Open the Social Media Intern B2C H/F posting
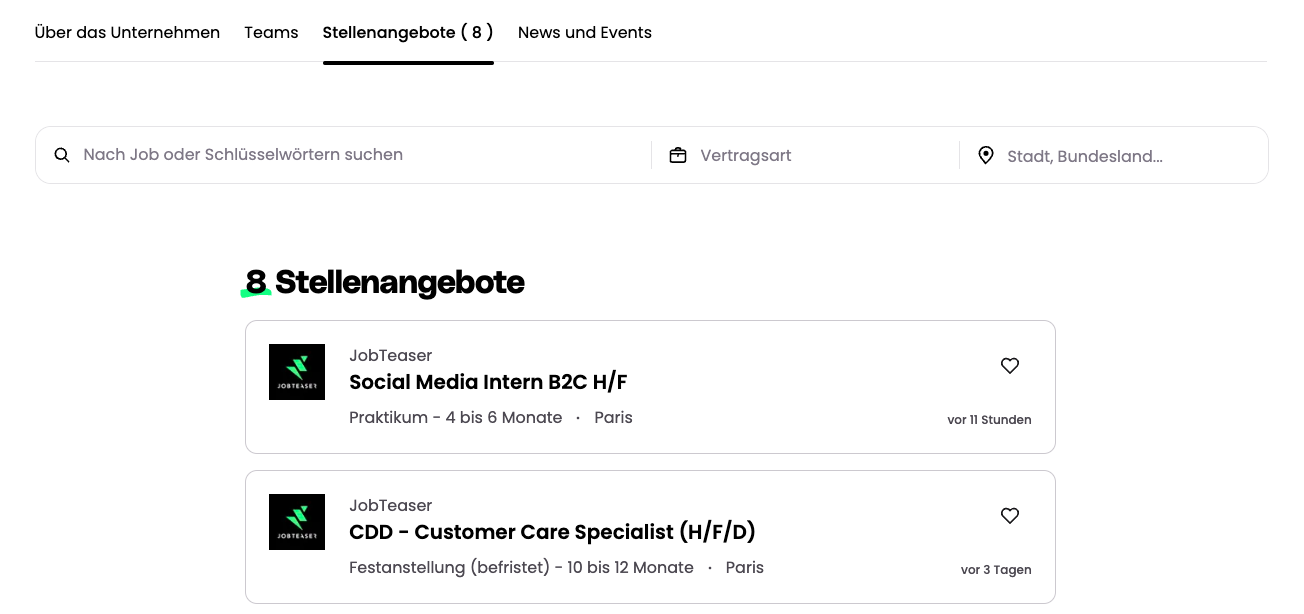 click(x=488, y=382)
